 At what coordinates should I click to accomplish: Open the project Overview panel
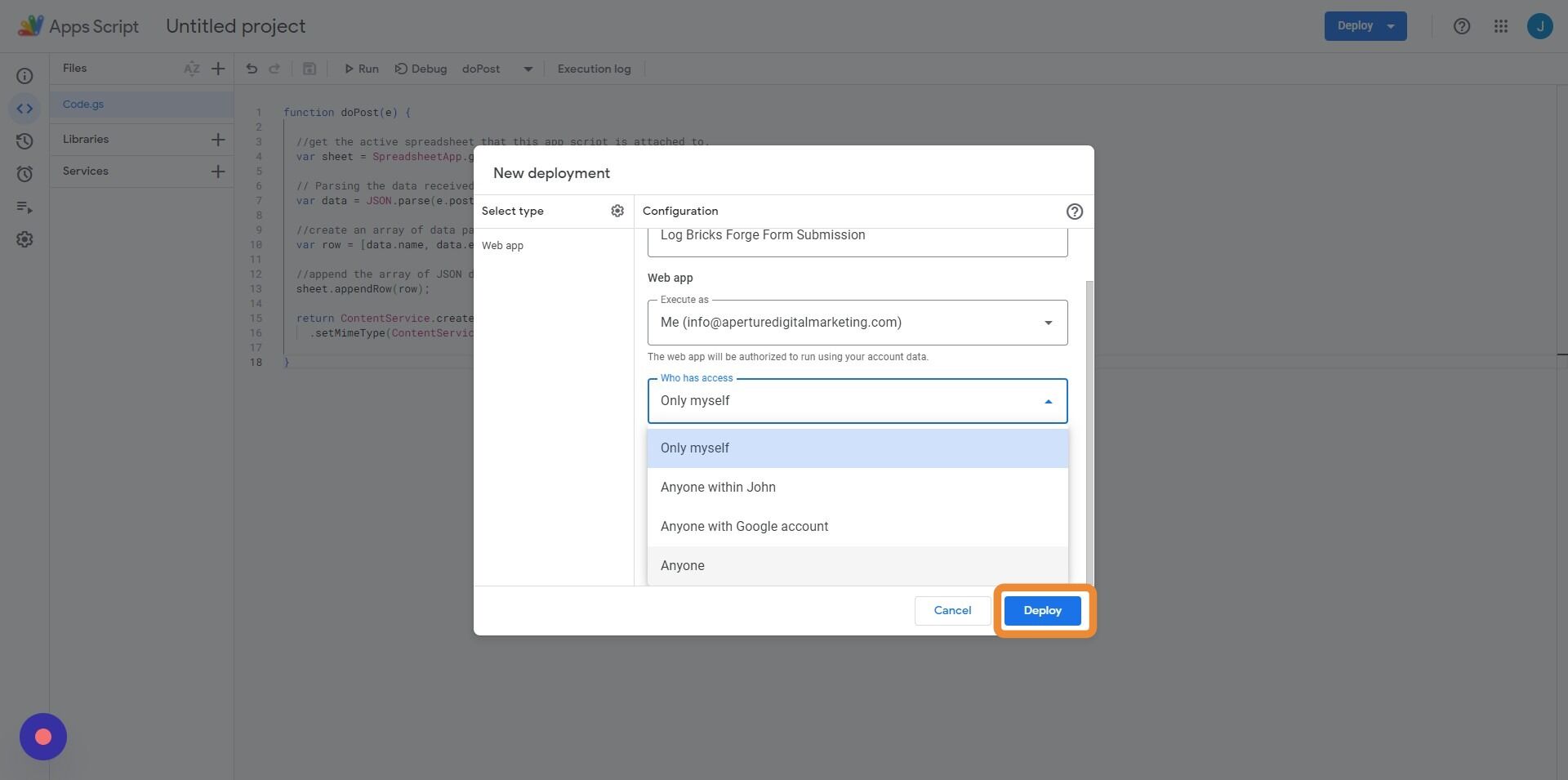tap(24, 75)
